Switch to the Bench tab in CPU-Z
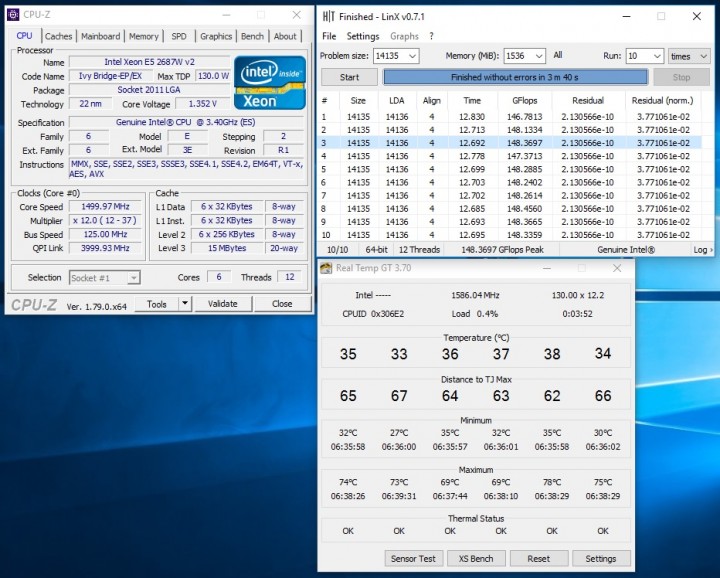This screenshot has width=720, height=578. [253, 36]
